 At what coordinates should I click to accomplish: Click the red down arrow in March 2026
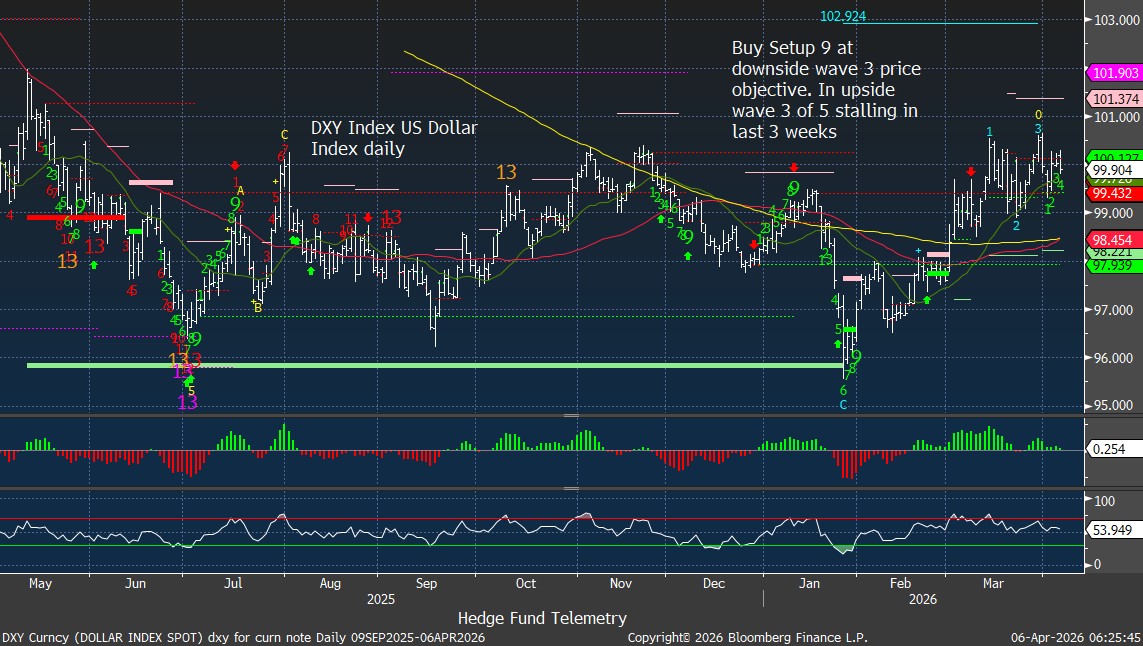click(x=971, y=172)
